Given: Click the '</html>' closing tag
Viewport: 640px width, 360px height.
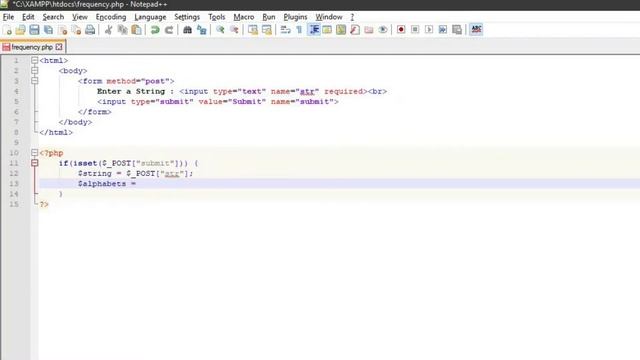Looking at the screenshot, I should 56,132.
